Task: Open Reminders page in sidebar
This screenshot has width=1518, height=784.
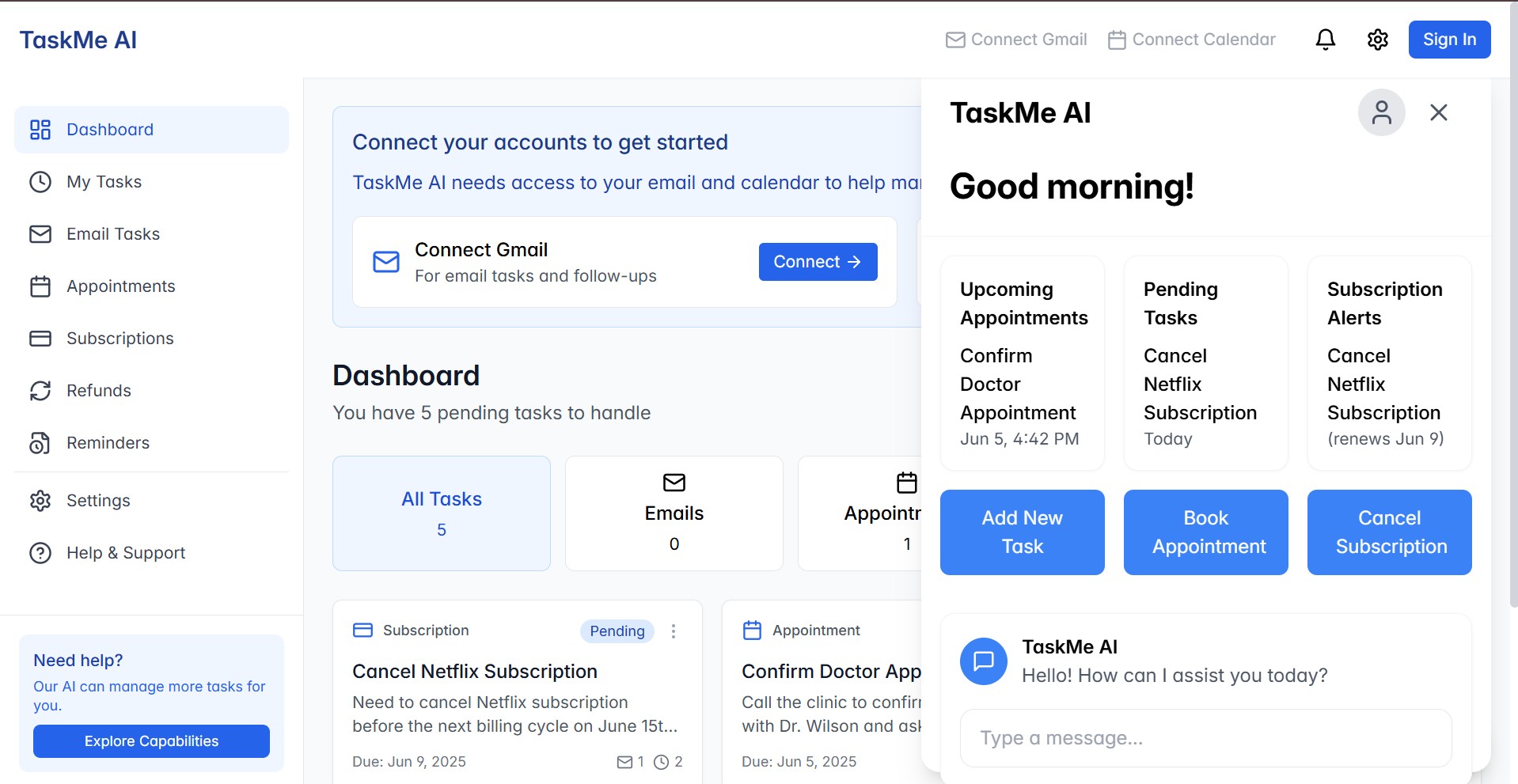Action: 151,443
